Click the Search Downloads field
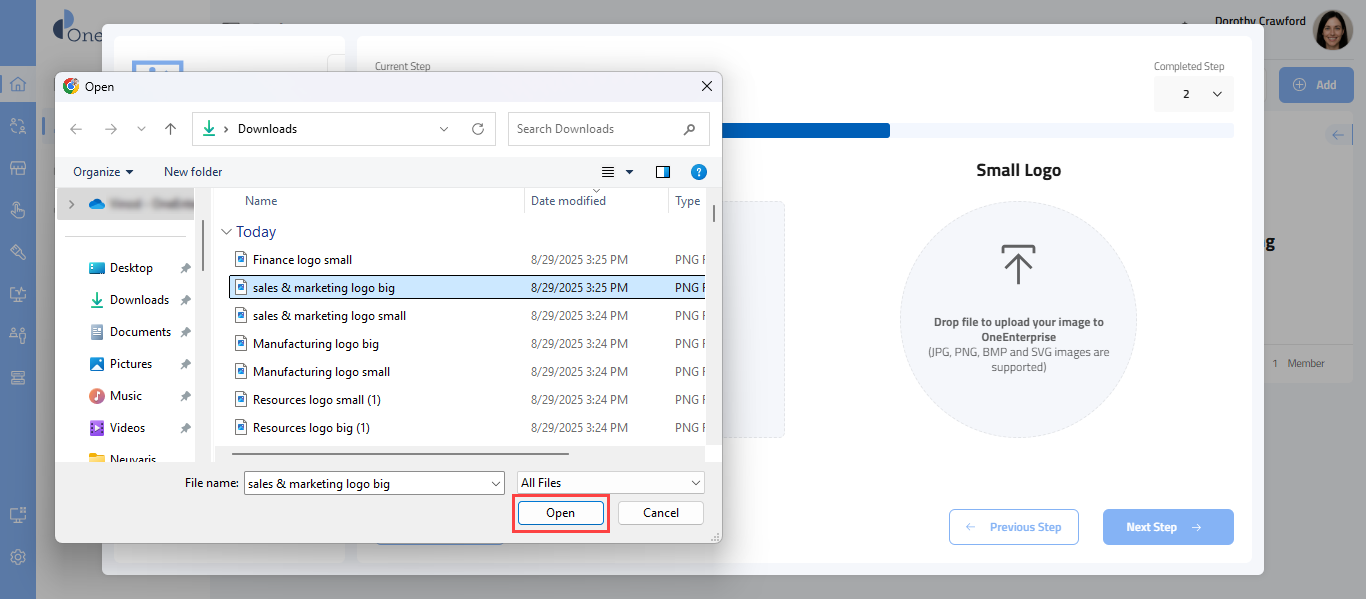1366x599 pixels. coord(597,129)
